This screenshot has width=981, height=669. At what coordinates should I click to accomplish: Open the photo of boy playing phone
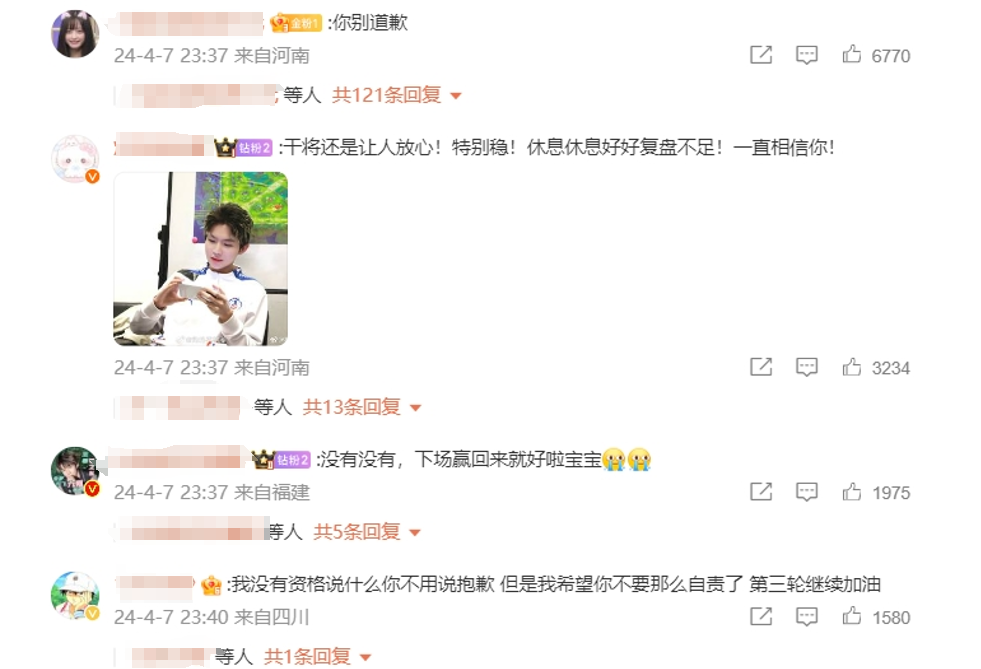(200, 259)
